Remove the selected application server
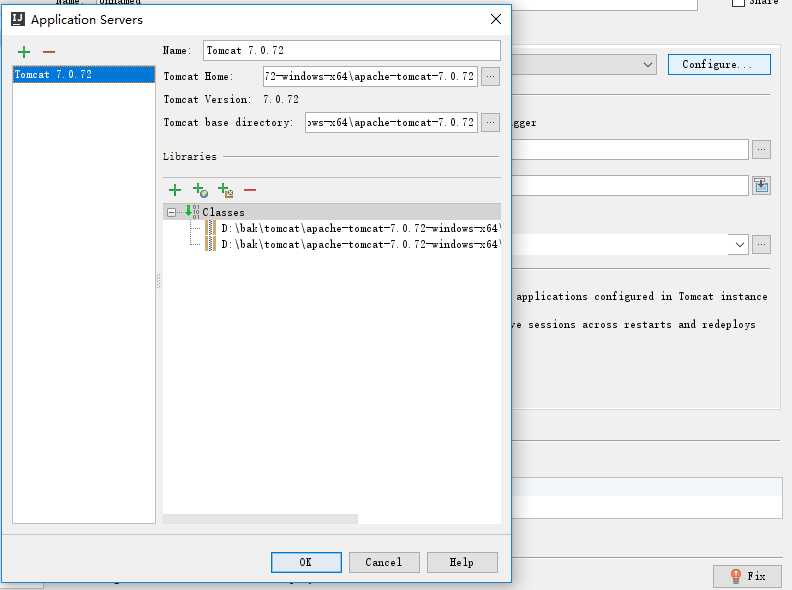The image size is (792, 590). (x=49, y=52)
